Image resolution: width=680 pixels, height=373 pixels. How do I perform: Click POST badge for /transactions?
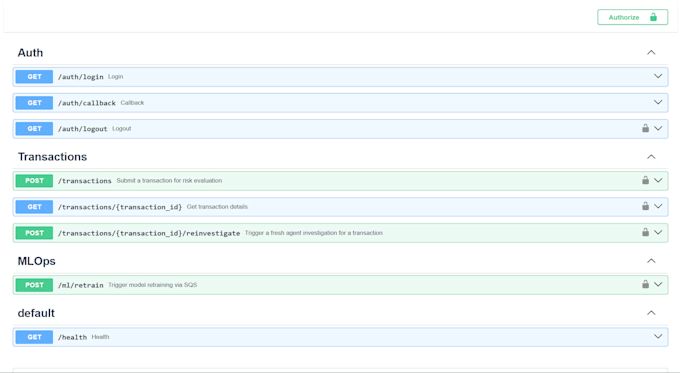[34, 181]
